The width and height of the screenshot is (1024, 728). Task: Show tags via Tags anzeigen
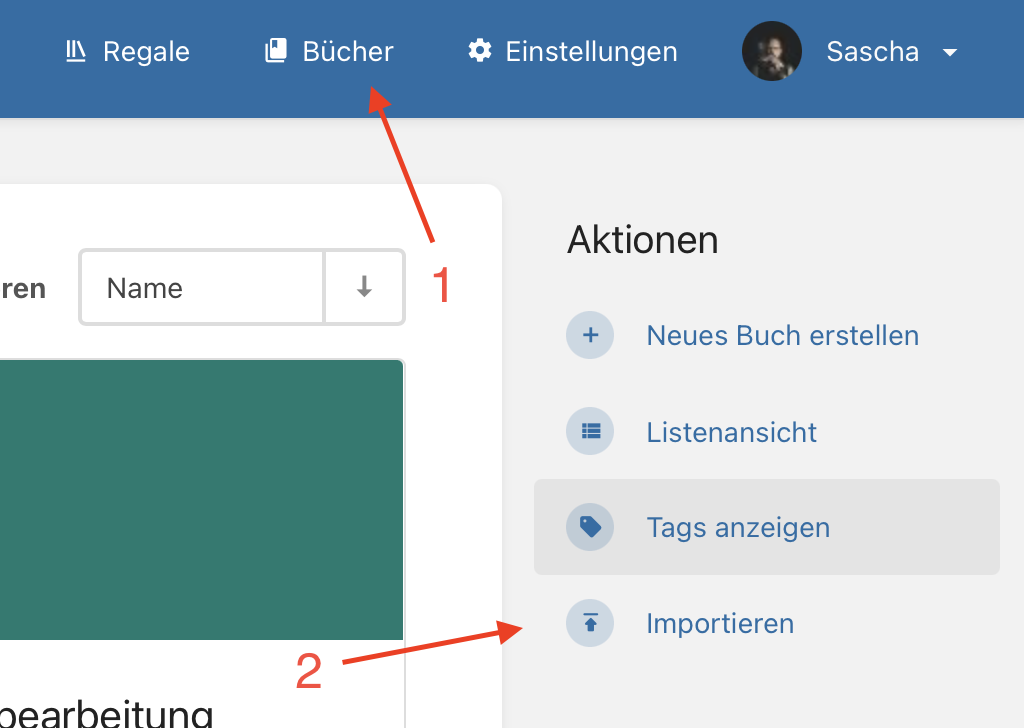[738, 527]
